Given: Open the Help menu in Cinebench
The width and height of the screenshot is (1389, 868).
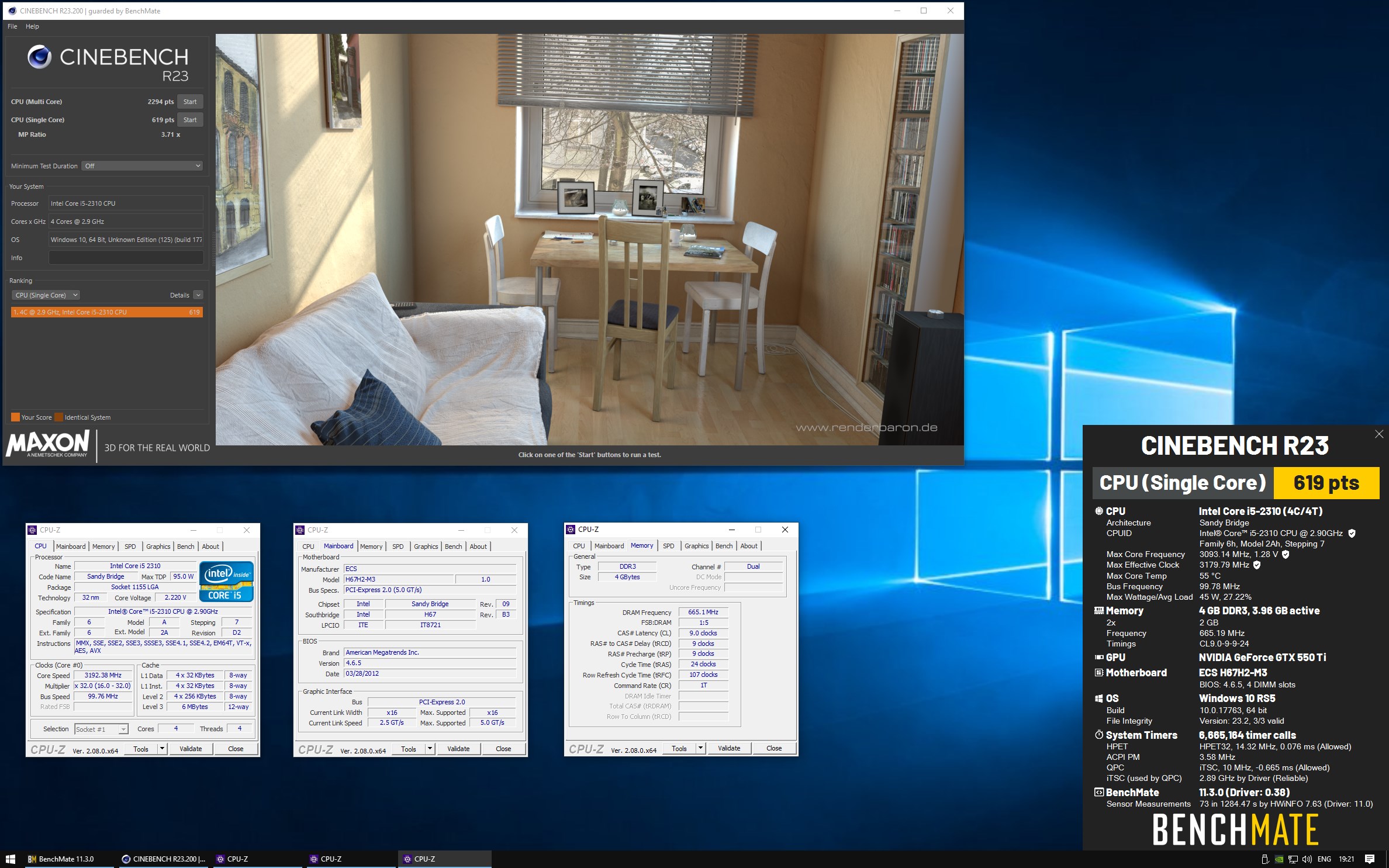Looking at the screenshot, I should 32,26.
